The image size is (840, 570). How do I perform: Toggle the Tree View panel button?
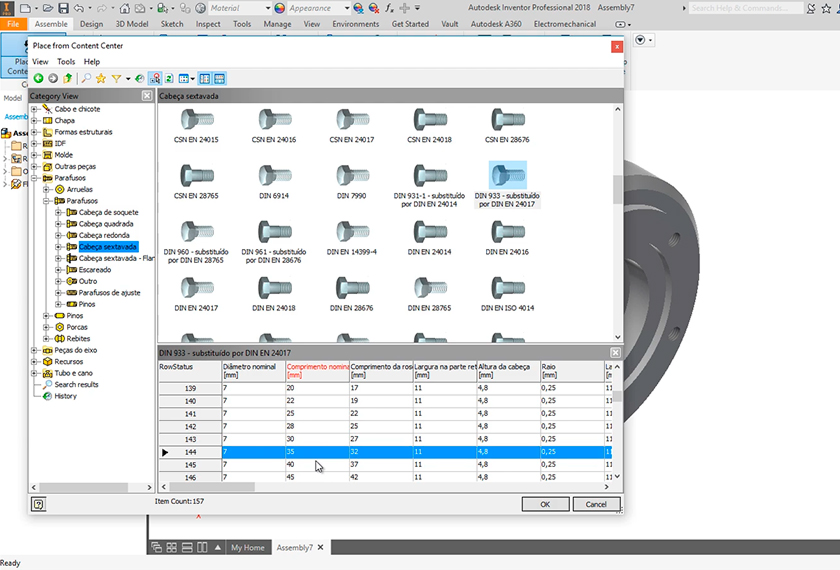click(205, 78)
